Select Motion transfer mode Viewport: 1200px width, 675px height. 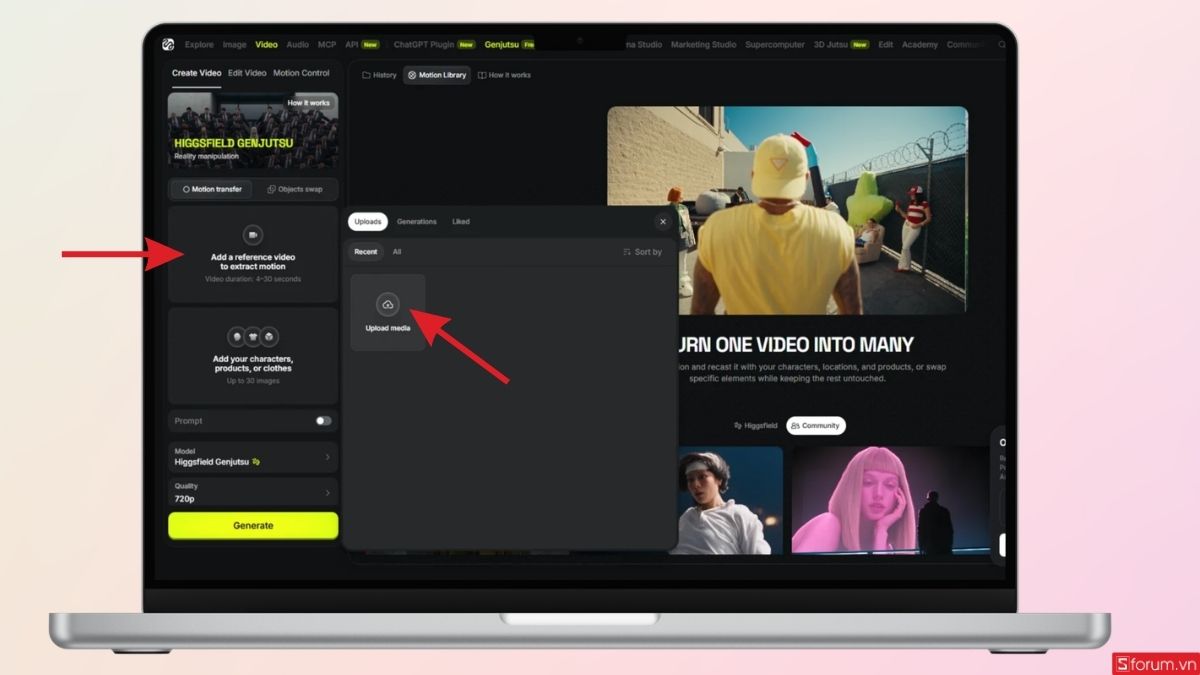(211, 189)
